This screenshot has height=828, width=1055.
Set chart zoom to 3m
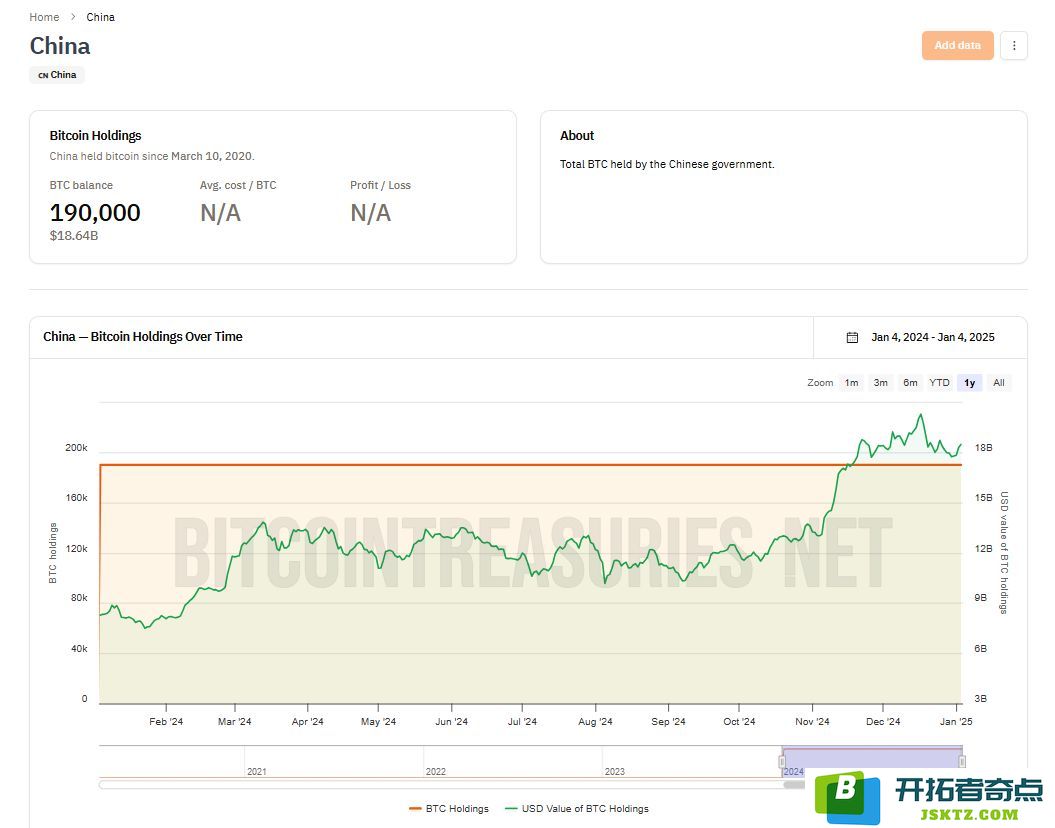(880, 383)
